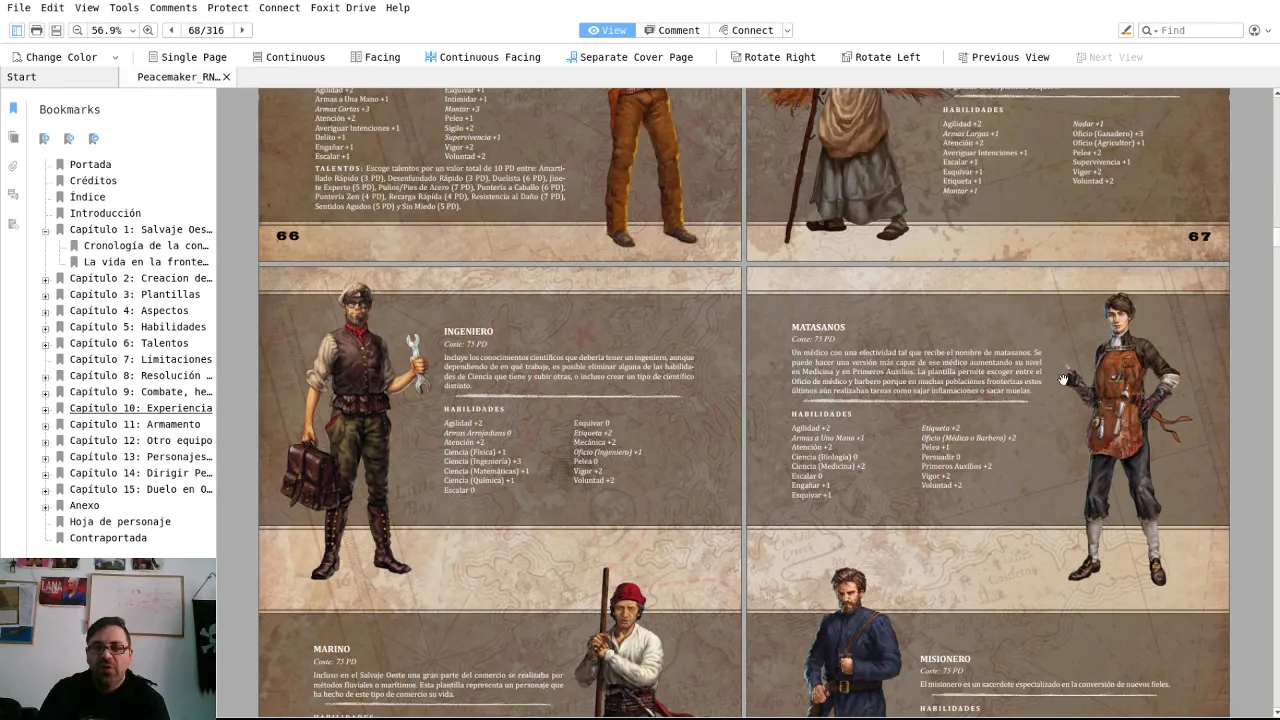Image resolution: width=1280 pixels, height=720 pixels.
Task: Open the Attachments paperclip sidebar icon
Action: pos(13,166)
